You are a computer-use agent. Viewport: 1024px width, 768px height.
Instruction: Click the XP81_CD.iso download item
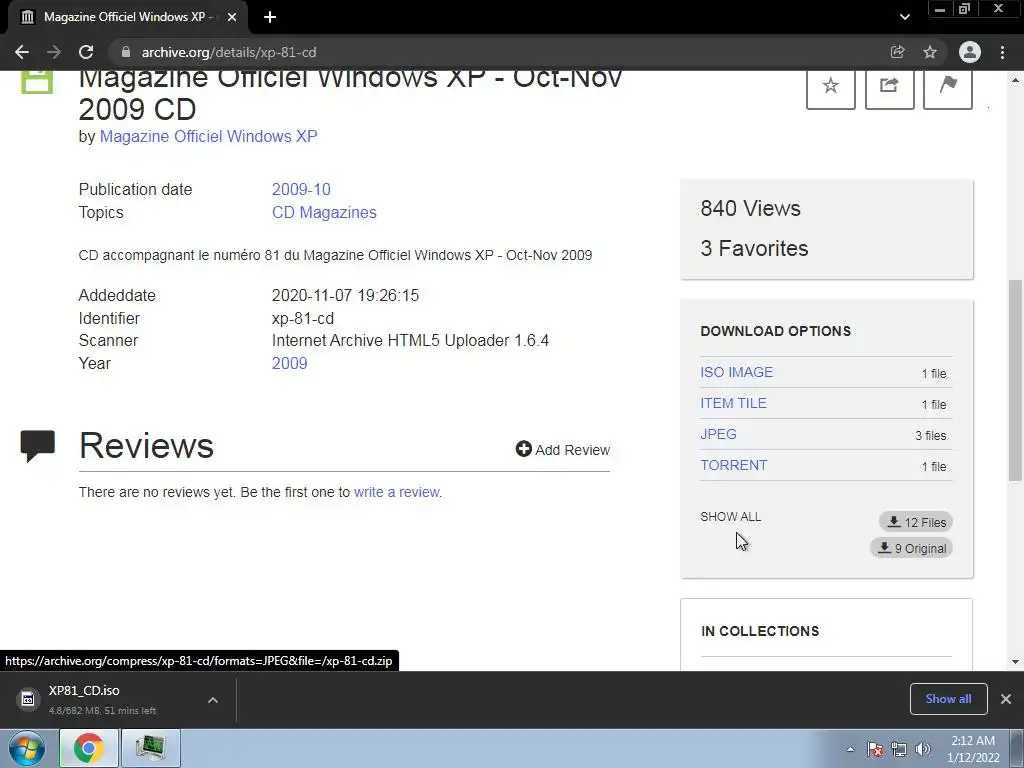coord(104,699)
